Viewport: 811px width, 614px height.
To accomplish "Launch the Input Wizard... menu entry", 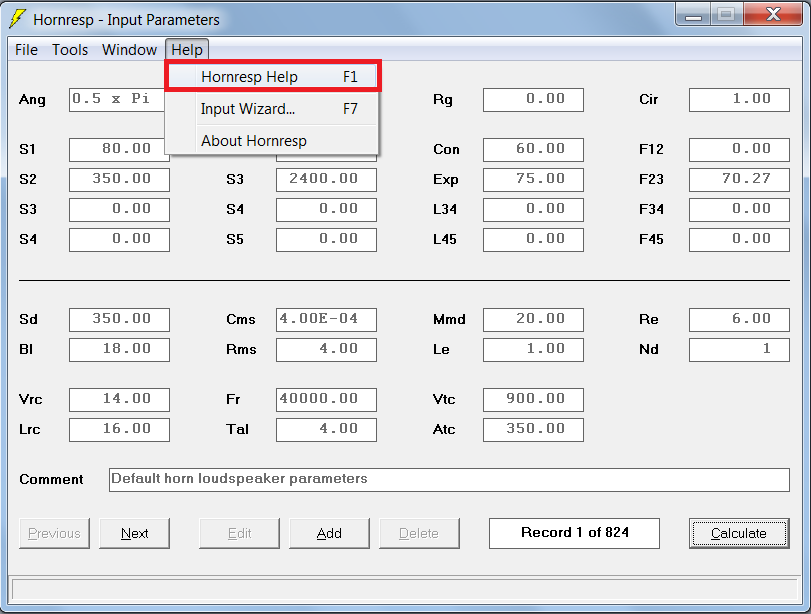I will tap(273, 109).
